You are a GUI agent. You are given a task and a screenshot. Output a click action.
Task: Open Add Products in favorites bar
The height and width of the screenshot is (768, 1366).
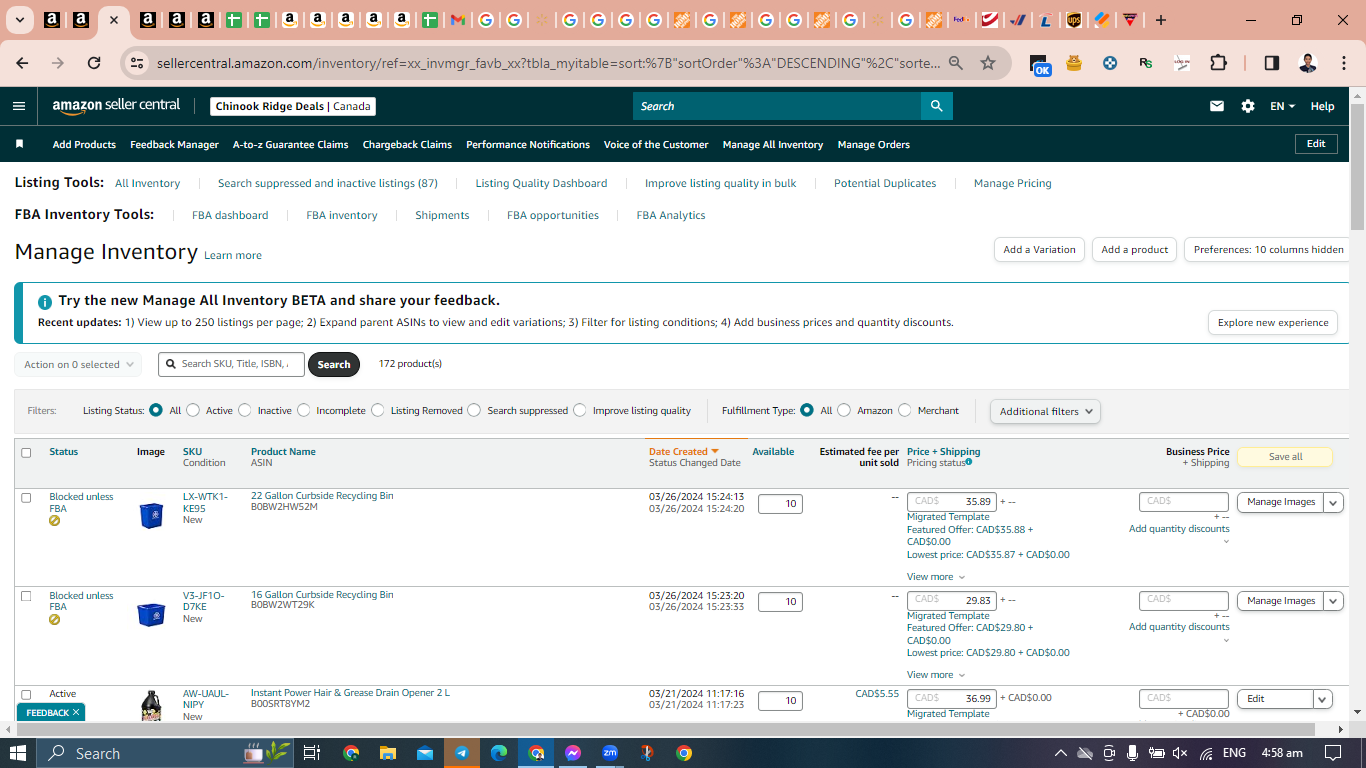[84, 144]
